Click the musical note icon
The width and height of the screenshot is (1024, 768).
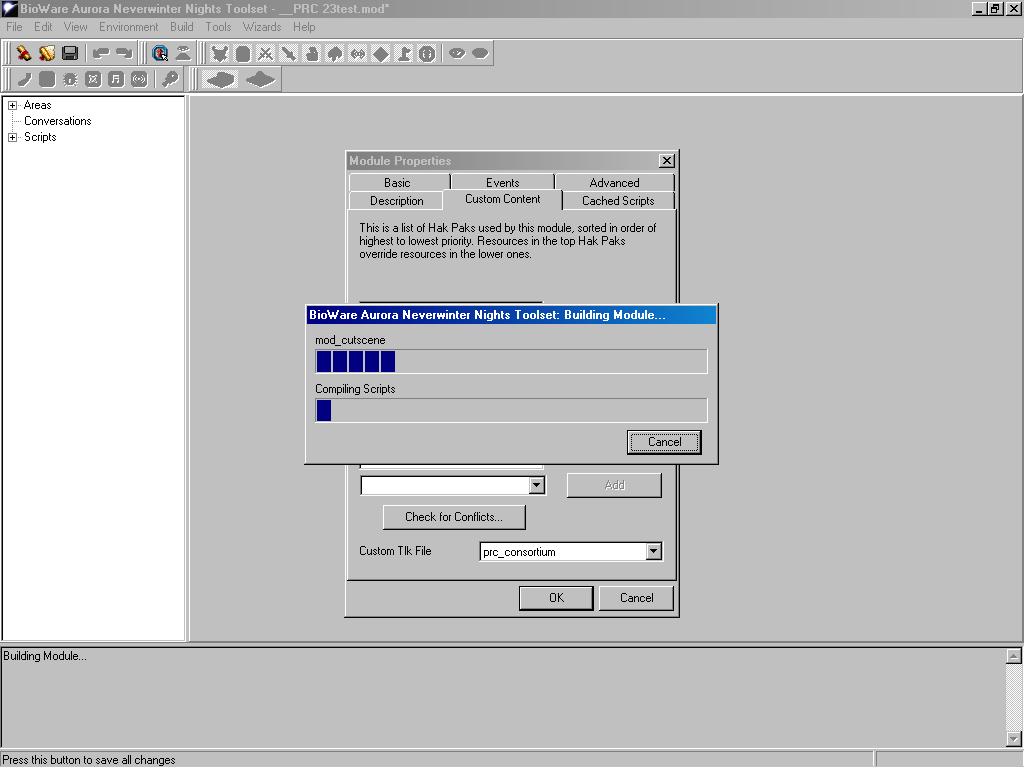pyautogui.click(x=115, y=78)
